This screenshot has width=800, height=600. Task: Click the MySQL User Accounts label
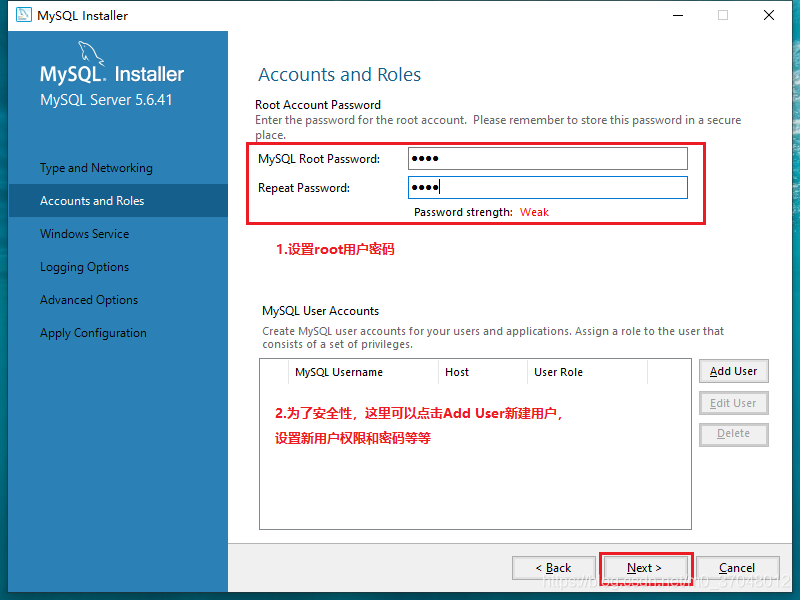[320, 311]
